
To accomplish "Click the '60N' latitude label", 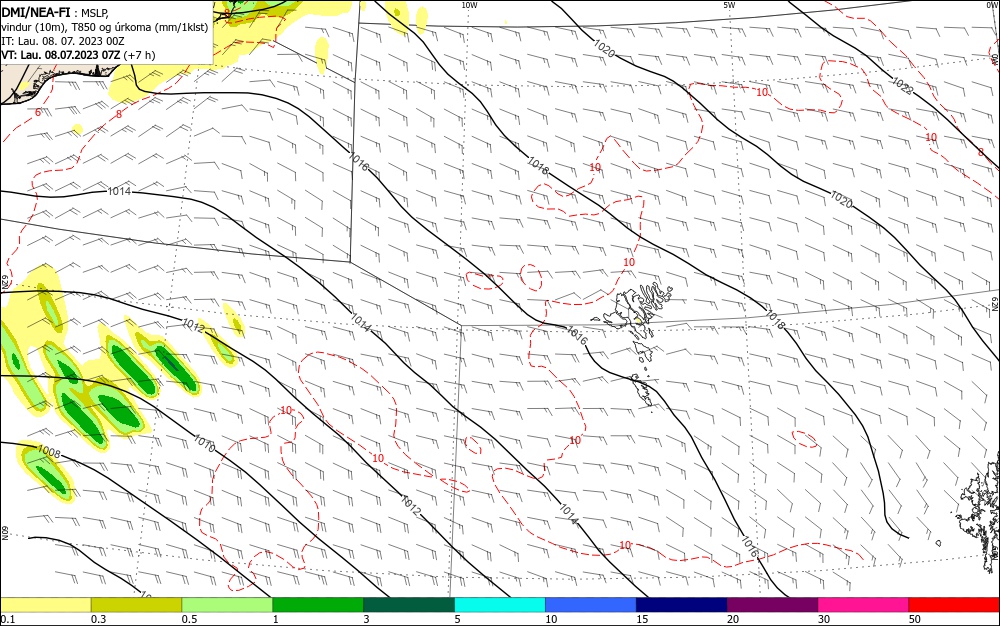I will click(4, 533).
